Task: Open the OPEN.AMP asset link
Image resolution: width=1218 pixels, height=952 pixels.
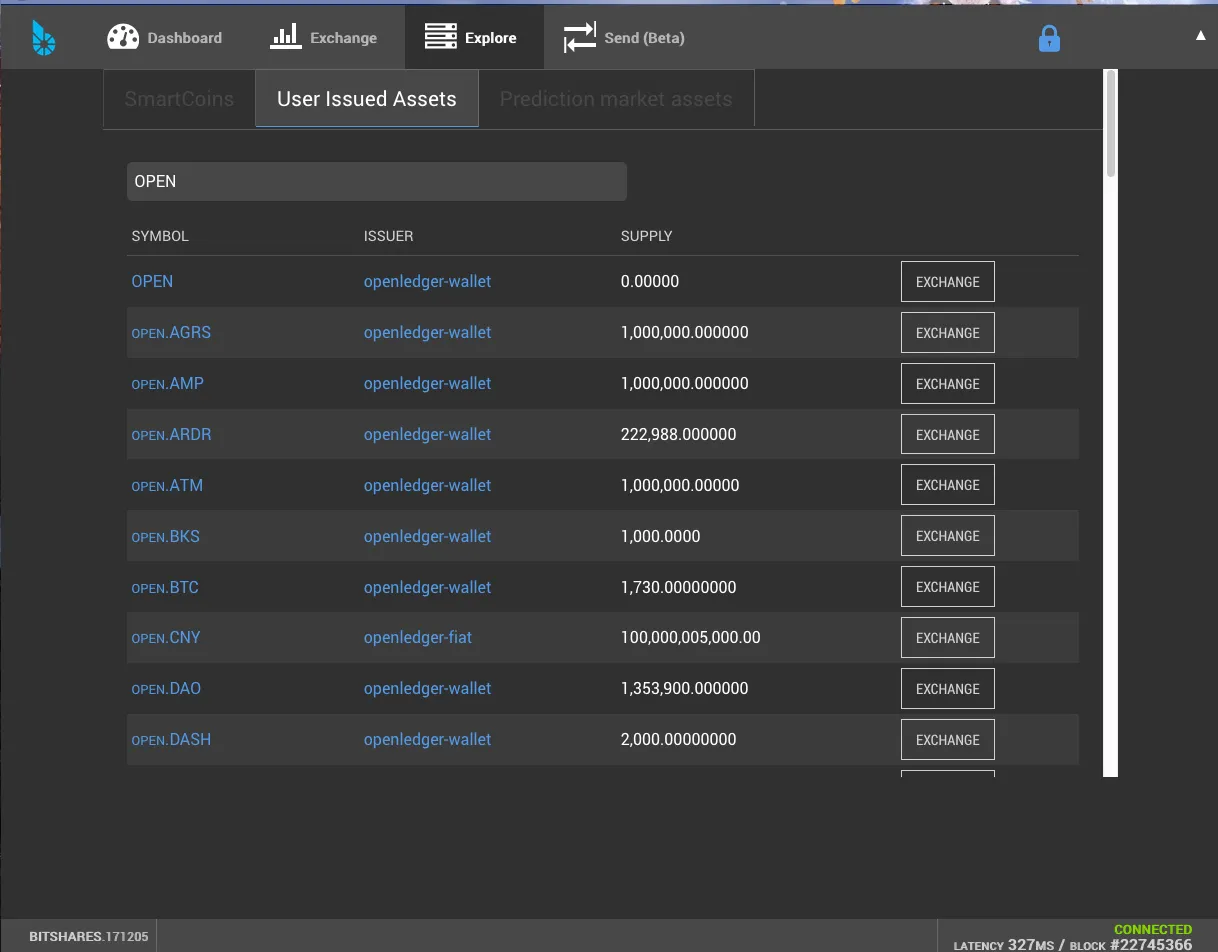Action: coord(168,384)
